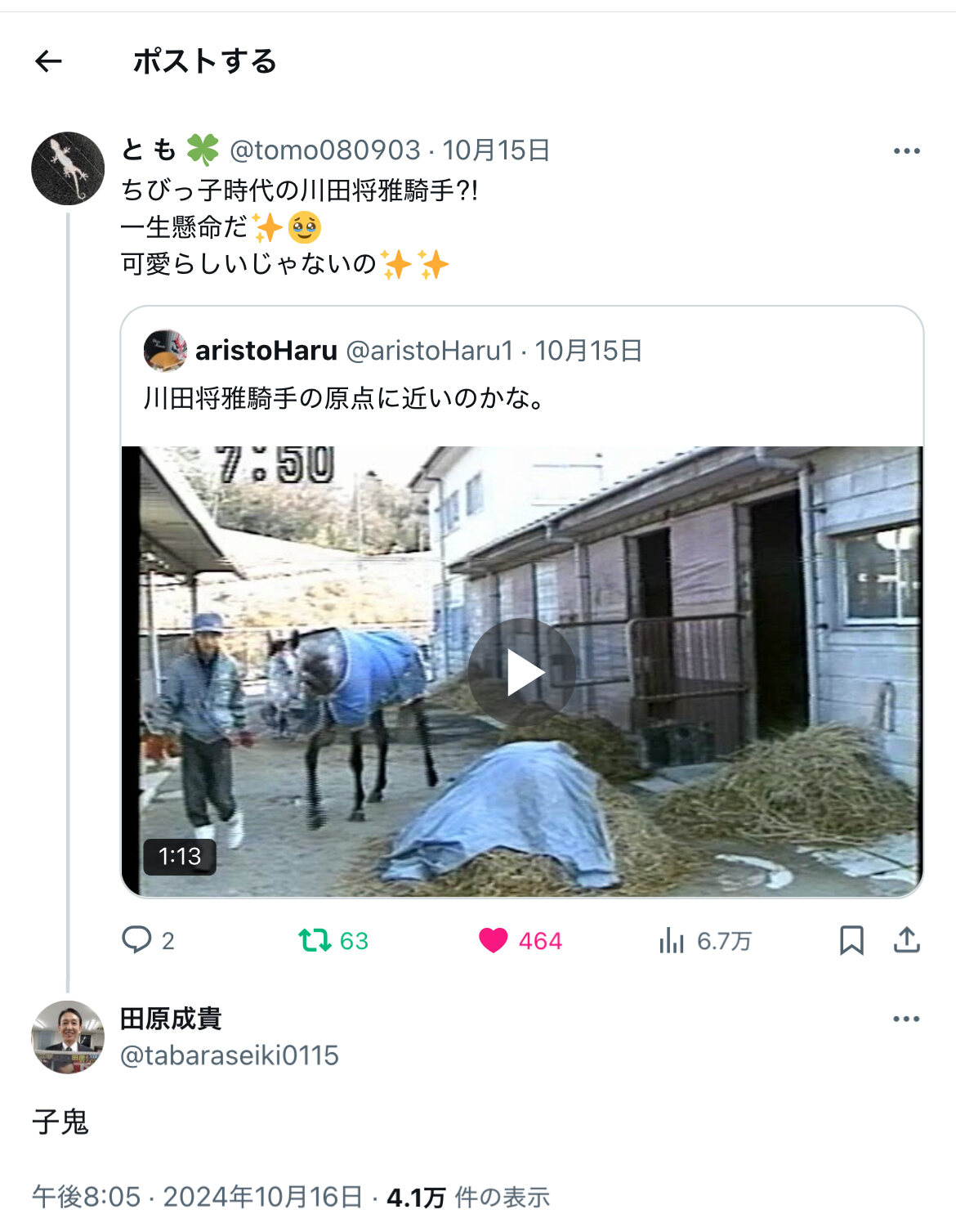
Task: View the 4.1万 件の表示 count
Action: tap(468, 1198)
